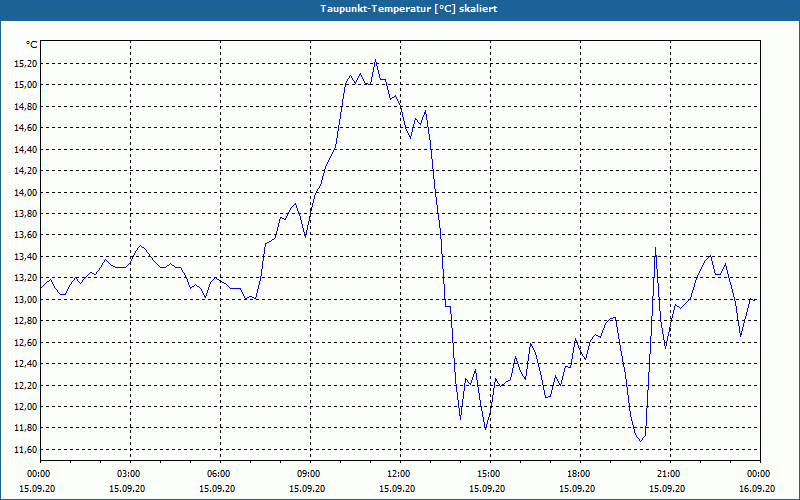This screenshot has height=500, width=800.
Task: Click the 13,80 scale value
Action: 26,214
